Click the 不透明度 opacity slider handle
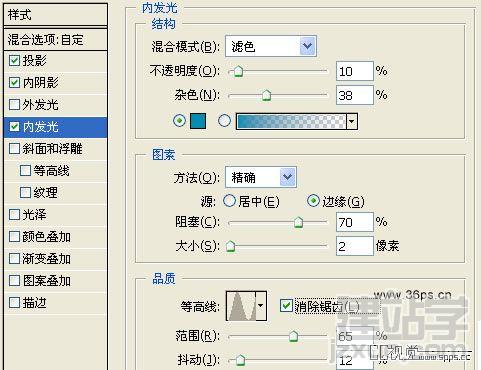Viewport: 481px width, 370px height. [238, 71]
